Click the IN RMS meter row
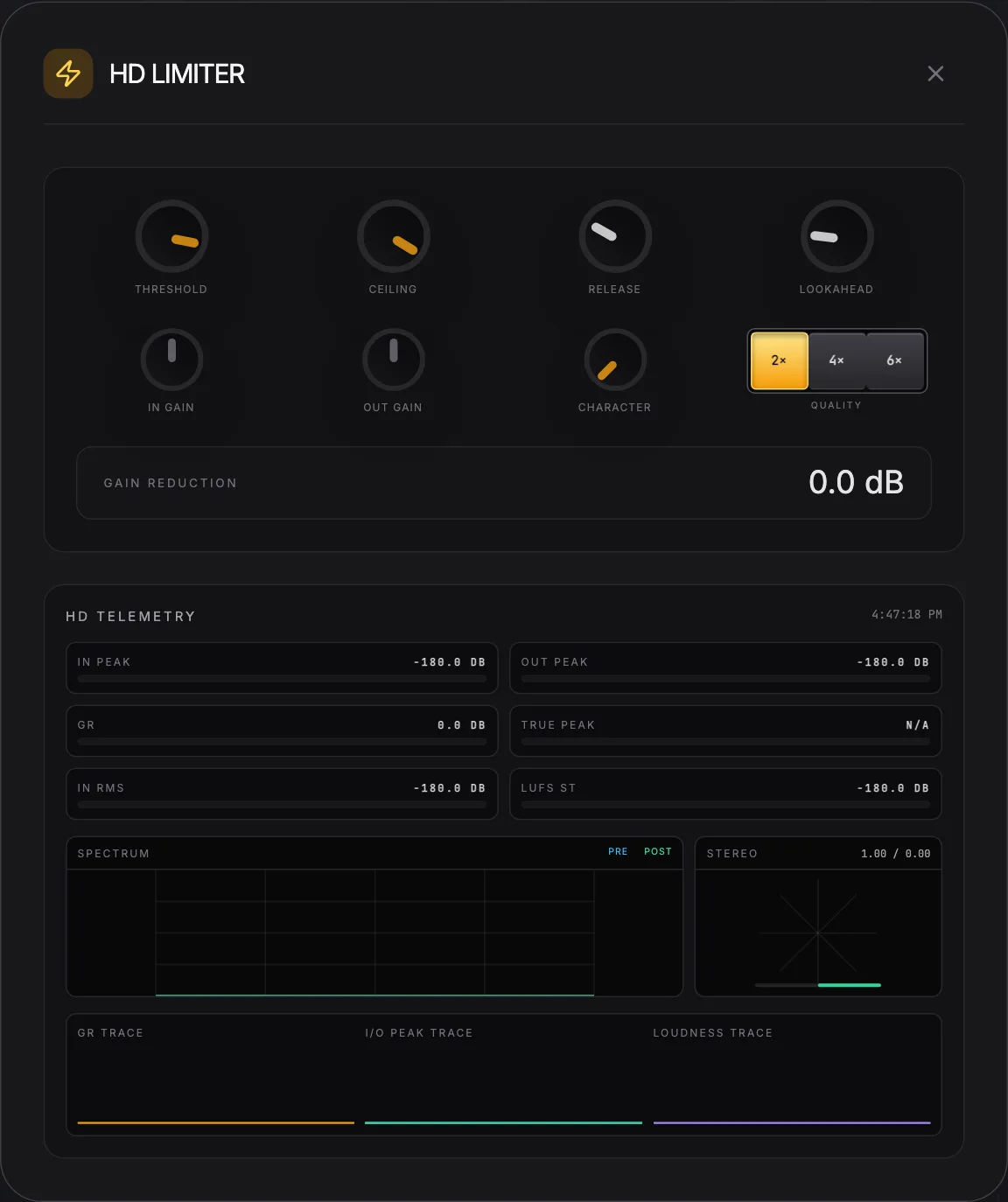The image size is (1008, 1202). (282, 794)
